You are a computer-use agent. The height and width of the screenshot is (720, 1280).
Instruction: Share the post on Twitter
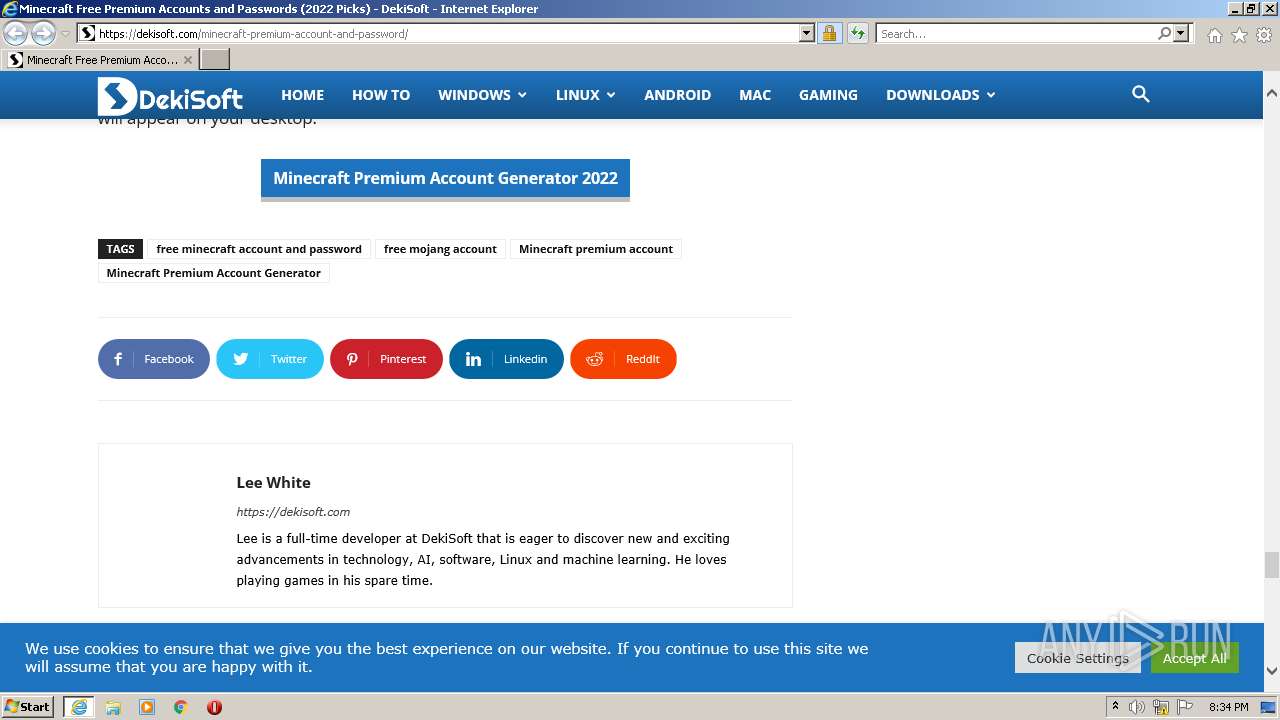coord(270,359)
